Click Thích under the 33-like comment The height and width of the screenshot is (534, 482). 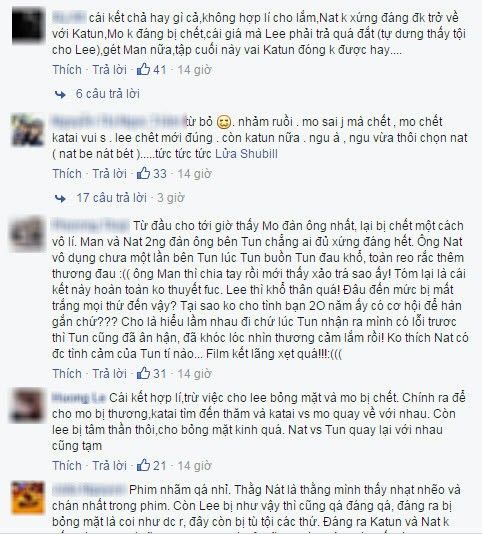pos(67,173)
